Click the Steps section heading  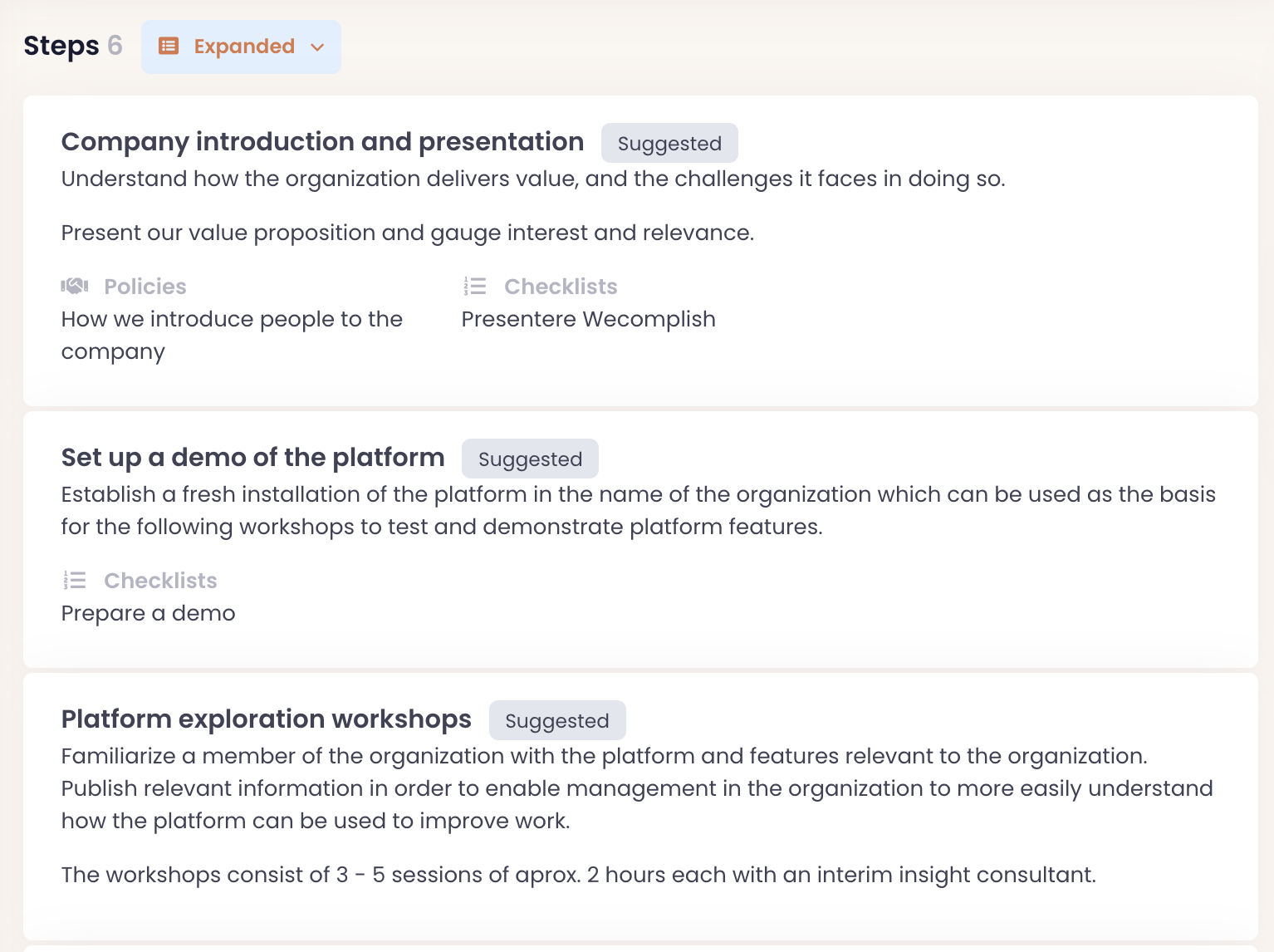(x=61, y=46)
